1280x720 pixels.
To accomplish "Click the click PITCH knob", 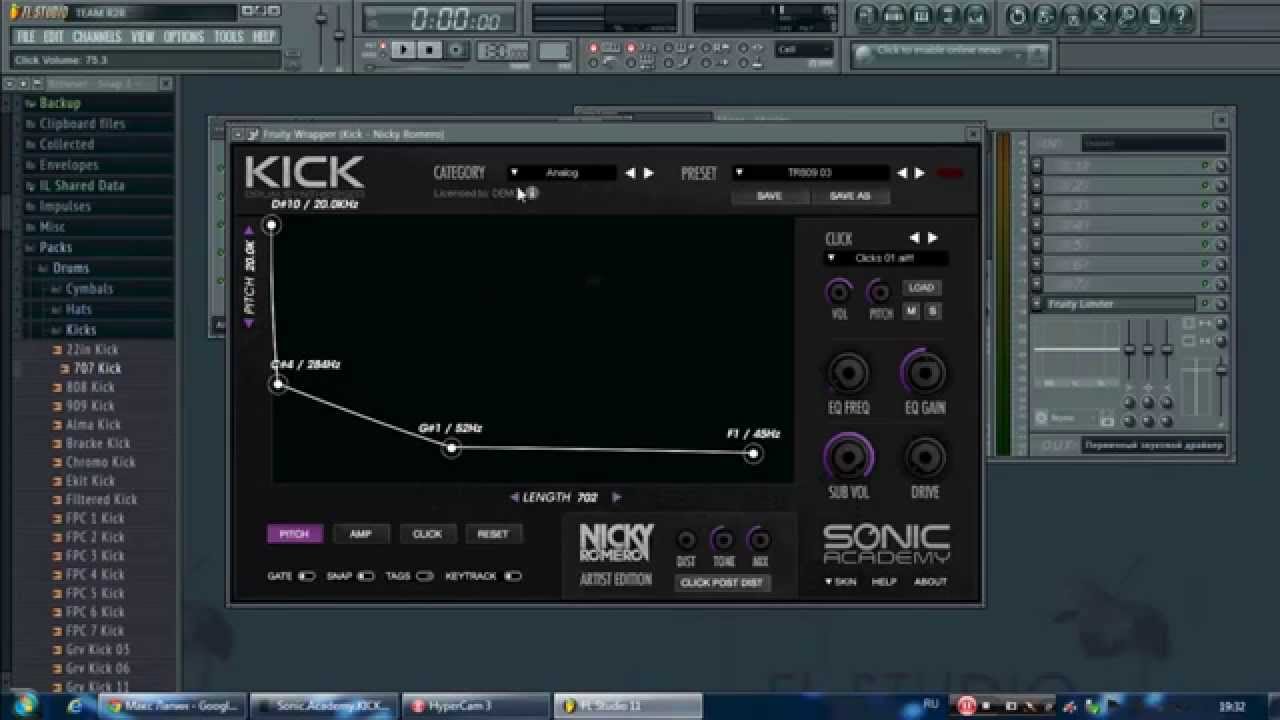I will click(x=879, y=292).
